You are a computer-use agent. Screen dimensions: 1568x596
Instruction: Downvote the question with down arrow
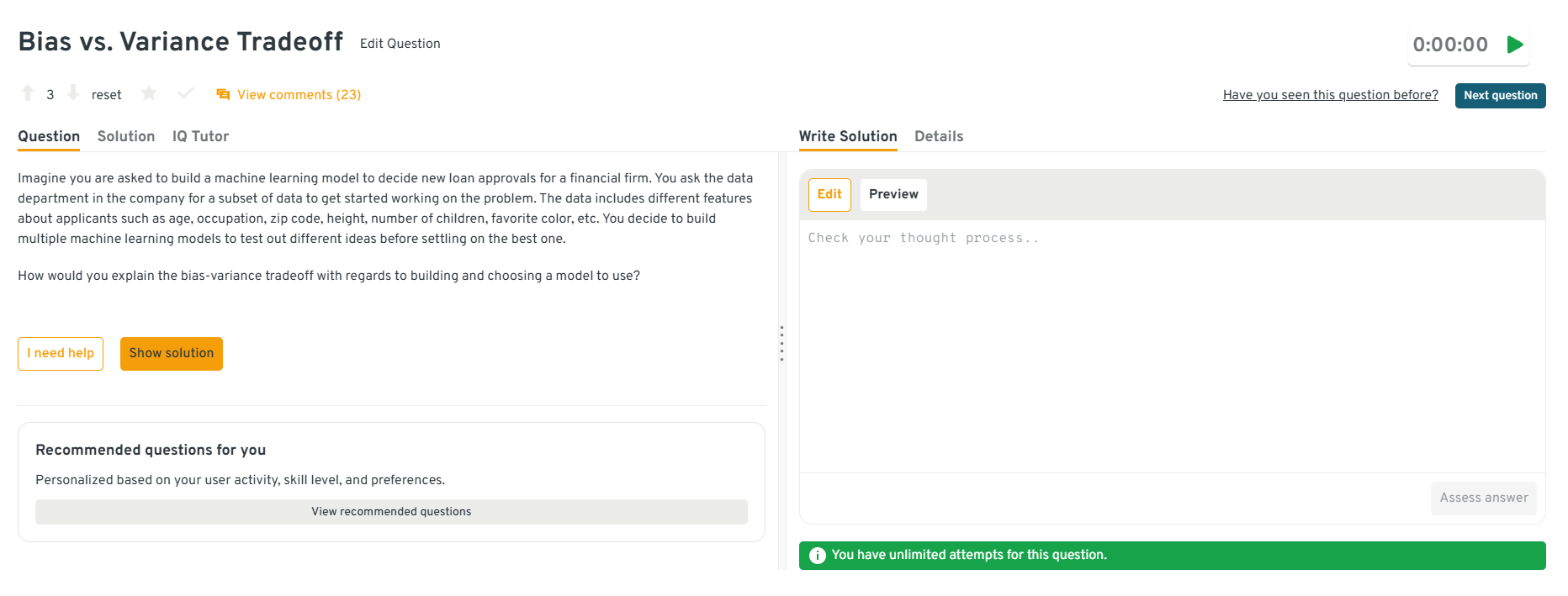click(73, 93)
